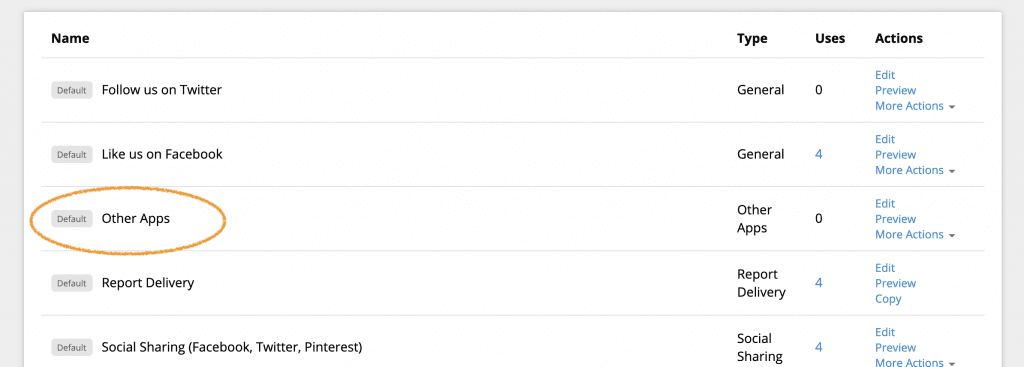Preview the Social Sharing item
The height and width of the screenshot is (367, 1024).
pos(895,347)
